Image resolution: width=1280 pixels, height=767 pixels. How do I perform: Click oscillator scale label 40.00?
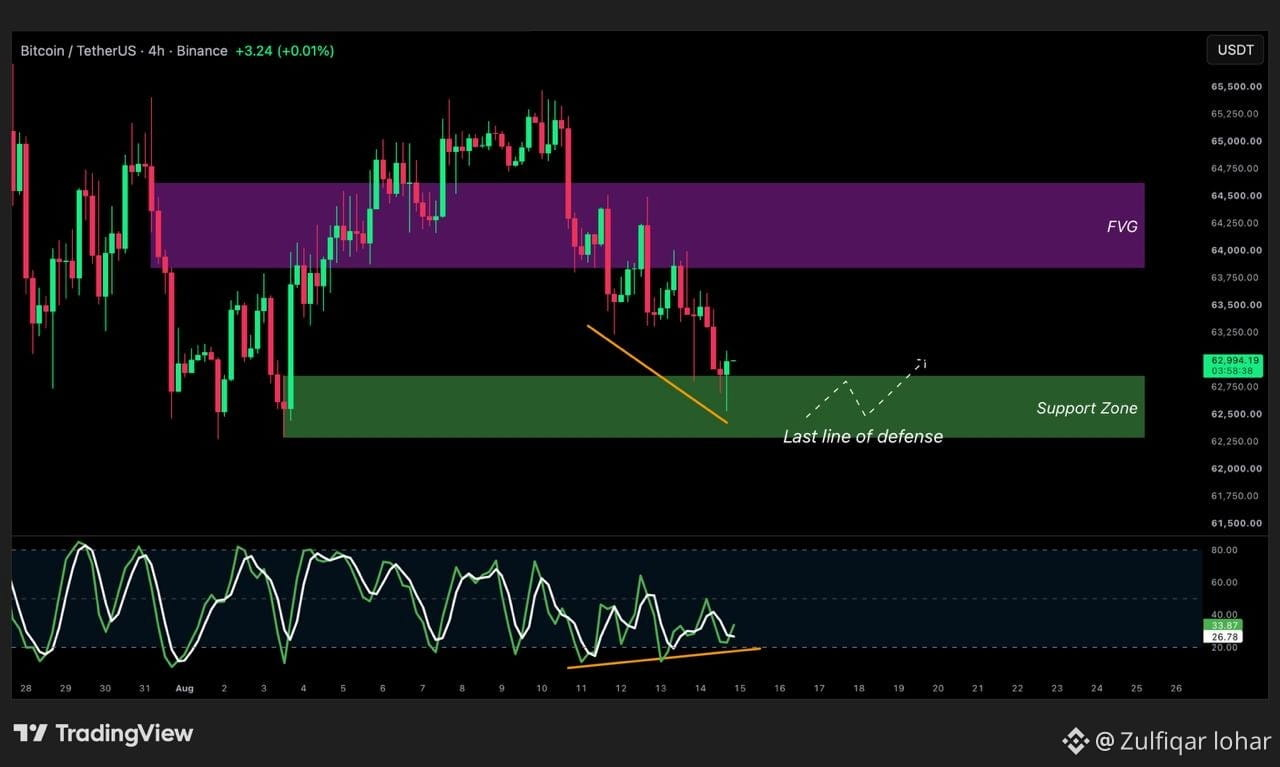click(x=1225, y=615)
